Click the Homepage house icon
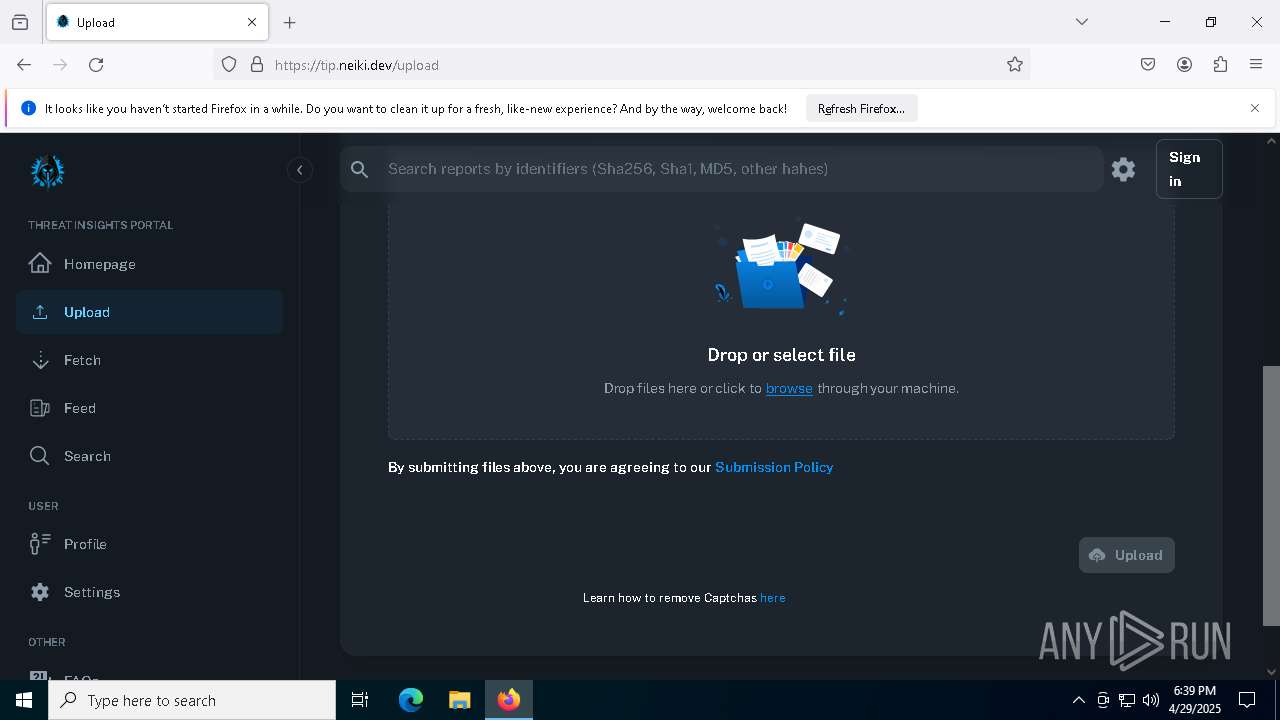The width and height of the screenshot is (1280, 720). click(x=40, y=263)
